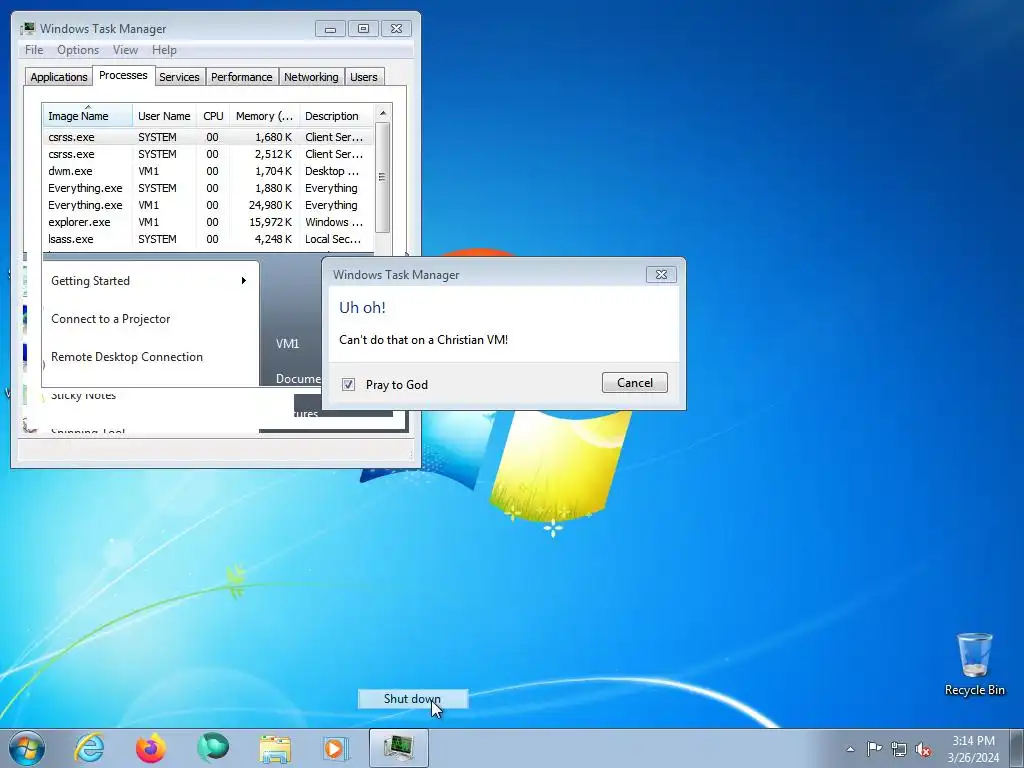
Task: Show hidden tray icons arrow
Action: coord(850,749)
